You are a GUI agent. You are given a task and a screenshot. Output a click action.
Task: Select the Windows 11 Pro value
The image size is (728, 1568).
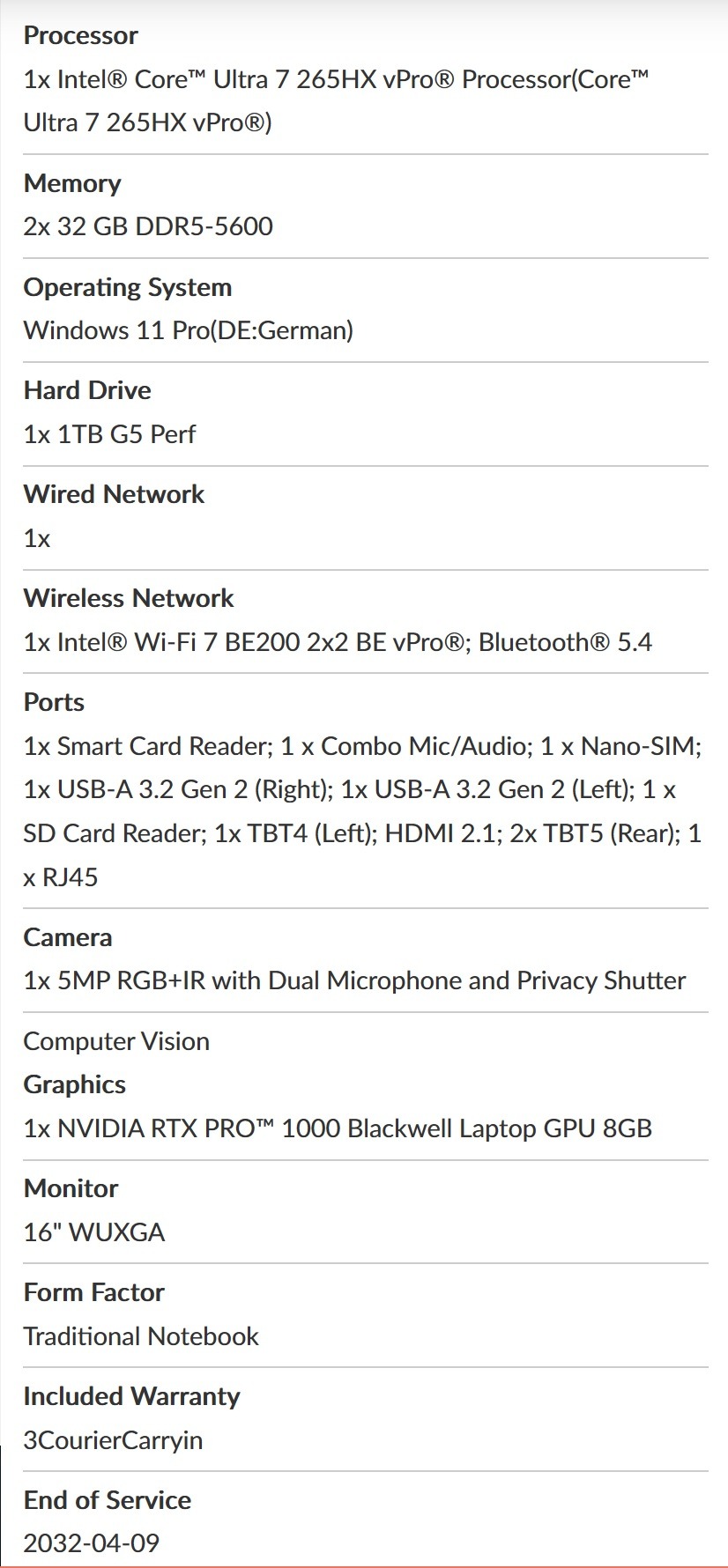[188, 330]
